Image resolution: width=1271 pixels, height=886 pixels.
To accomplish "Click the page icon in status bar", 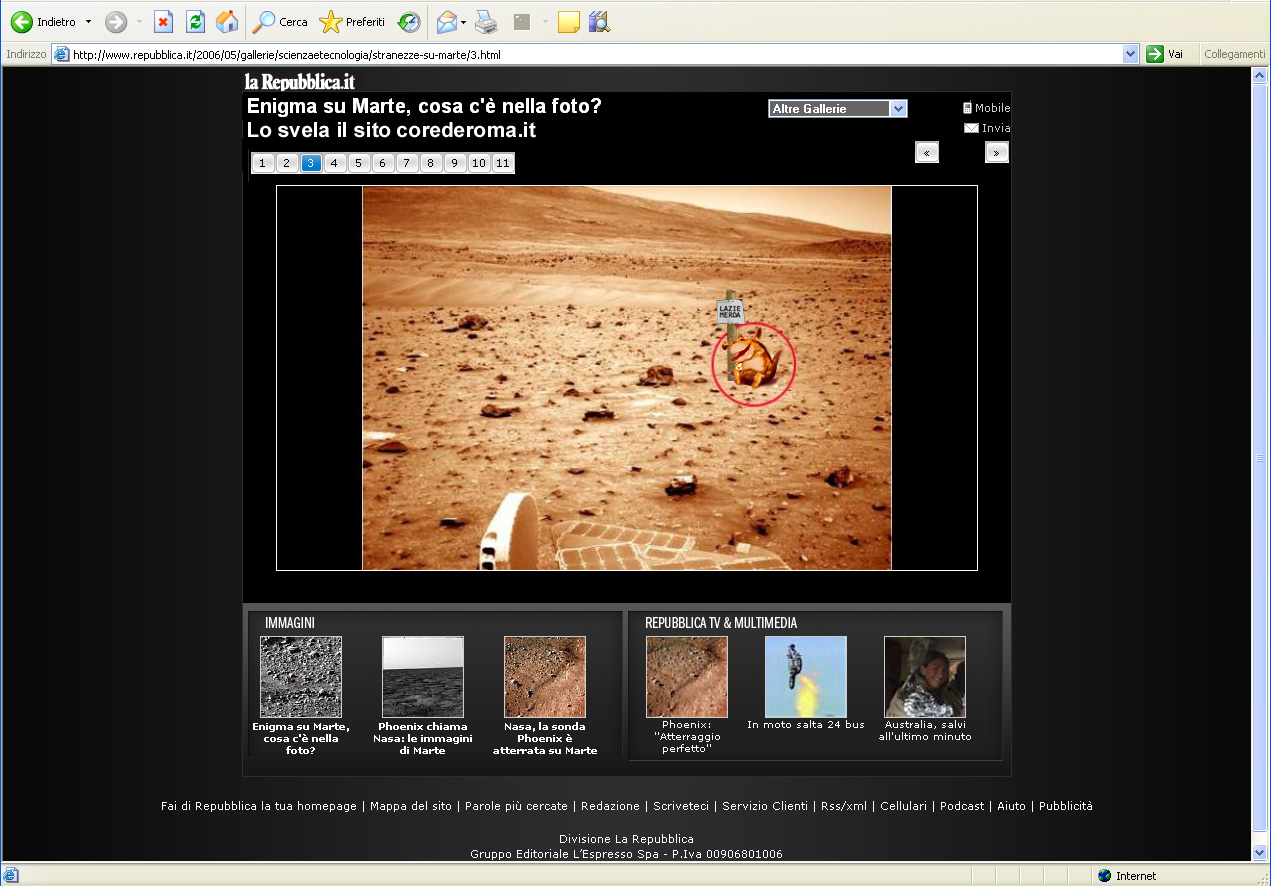I will 11,876.
